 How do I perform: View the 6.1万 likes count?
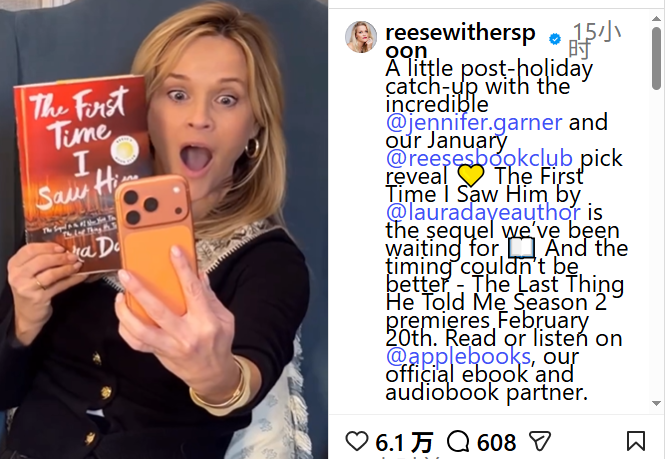click(x=404, y=442)
